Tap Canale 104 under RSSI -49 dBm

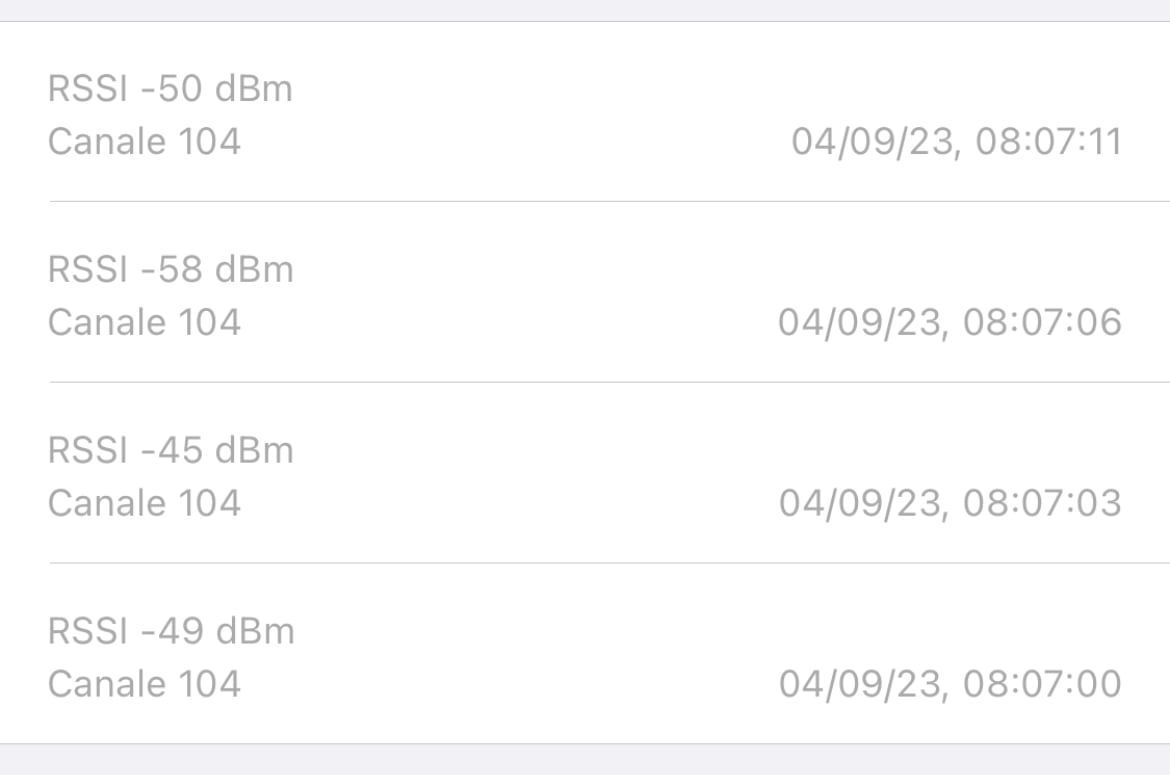[x=144, y=684]
